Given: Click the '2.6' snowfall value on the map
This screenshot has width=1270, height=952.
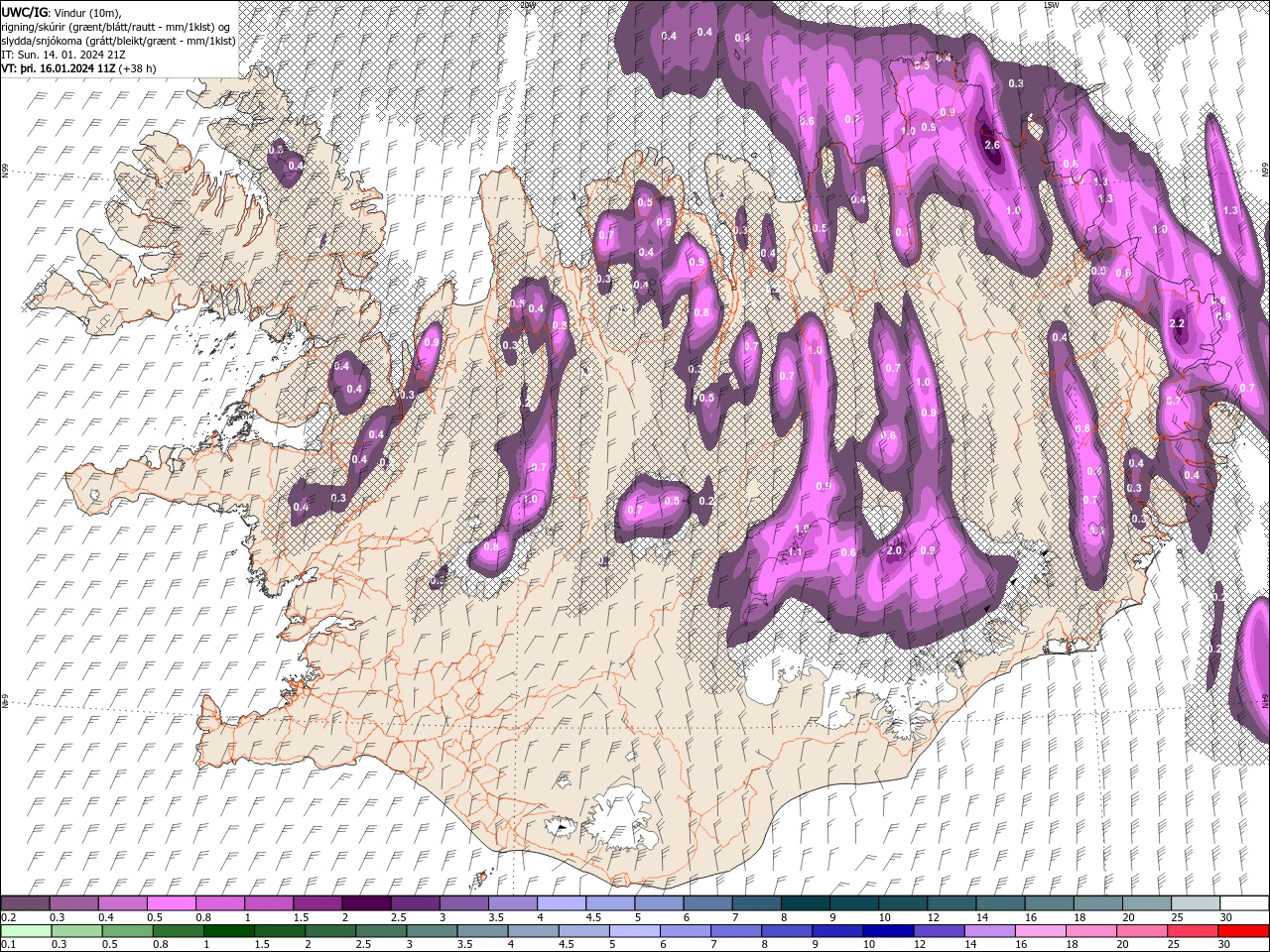Looking at the screenshot, I should tap(992, 145).
